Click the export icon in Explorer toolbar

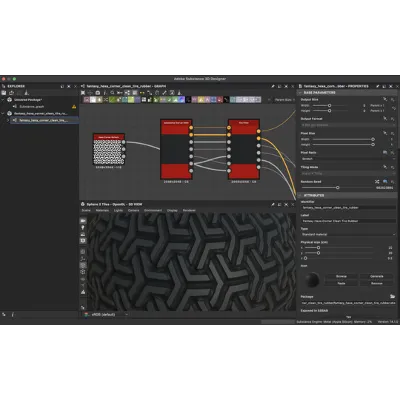(12, 93)
